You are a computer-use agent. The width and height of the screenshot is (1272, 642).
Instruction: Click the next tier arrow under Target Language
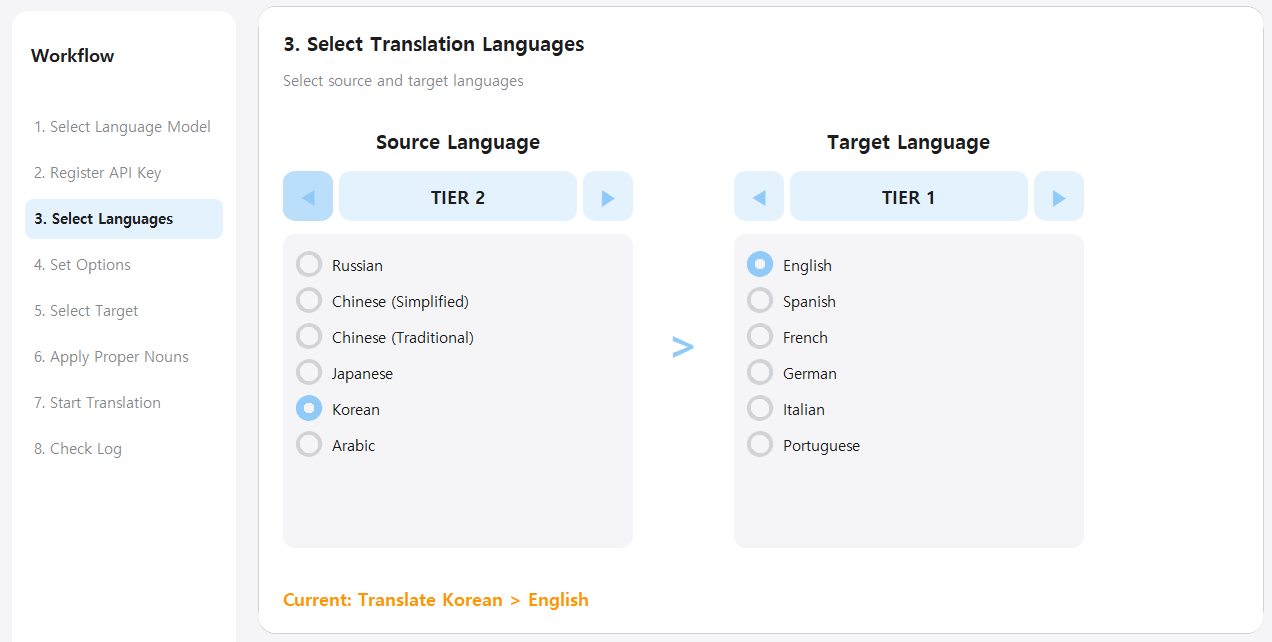click(x=1058, y=196)
